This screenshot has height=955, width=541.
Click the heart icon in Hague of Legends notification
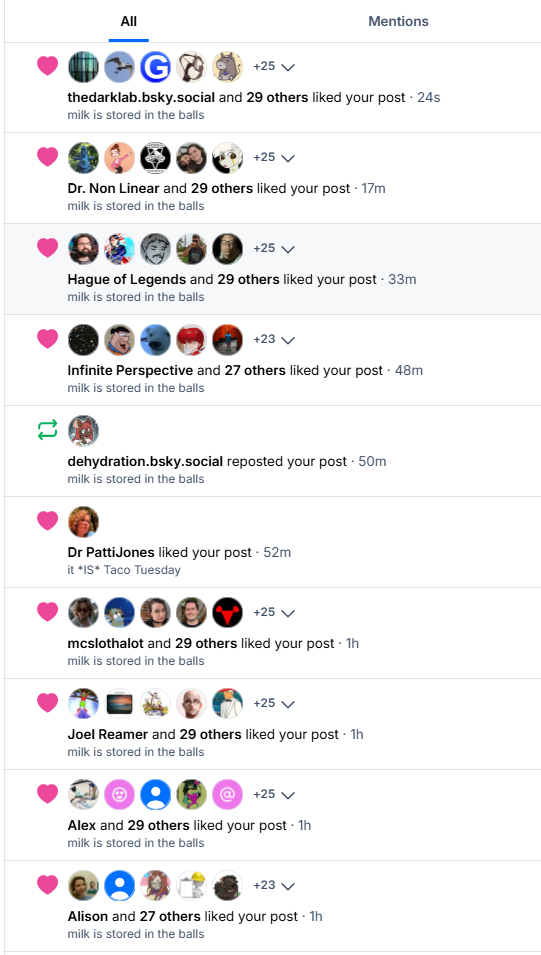(48, 248)
